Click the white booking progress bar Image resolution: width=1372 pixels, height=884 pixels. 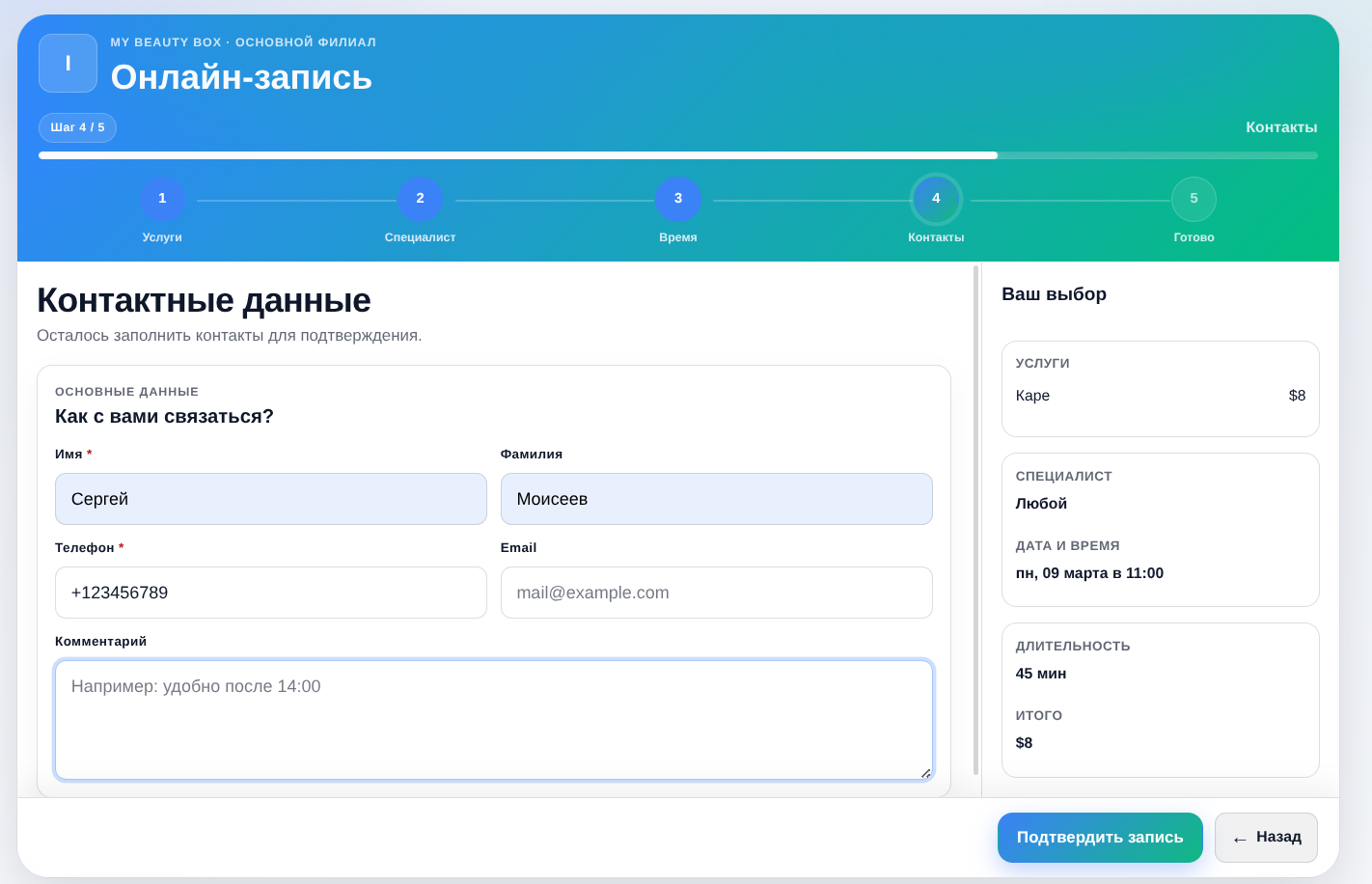(517, 155)
